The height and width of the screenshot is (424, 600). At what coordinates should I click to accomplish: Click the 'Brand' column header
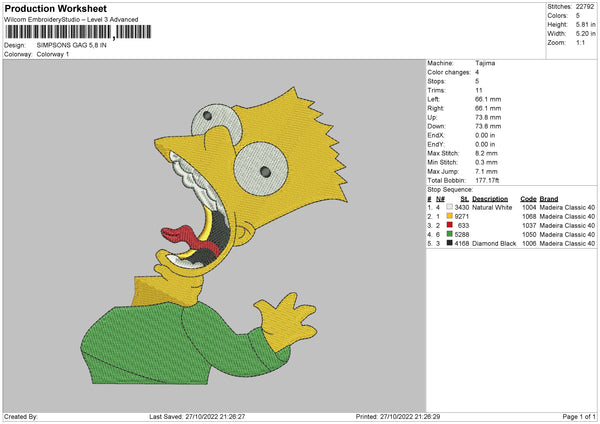(x=549, y=199)
